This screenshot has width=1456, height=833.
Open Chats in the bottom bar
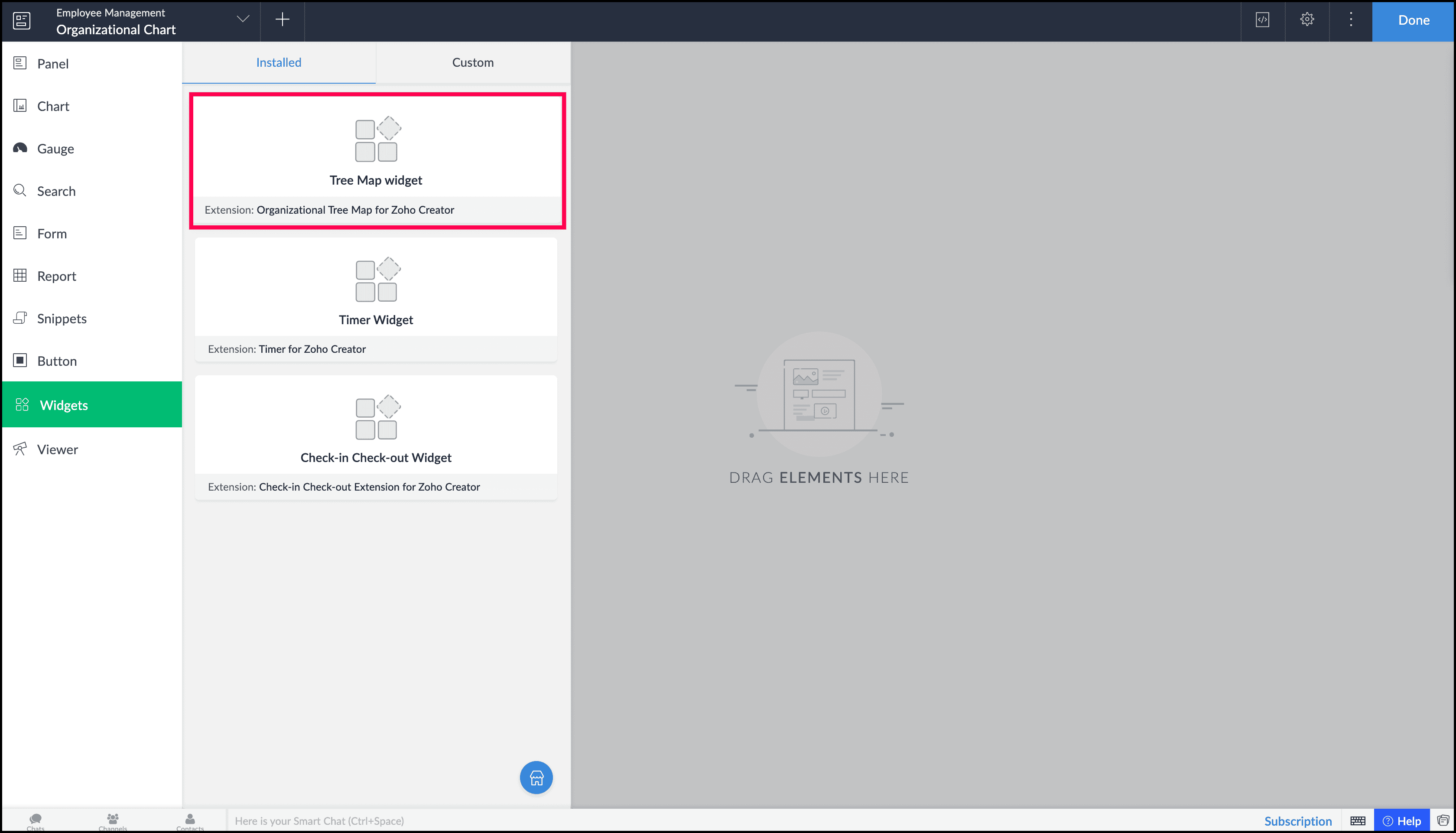(x=36, y=821)
